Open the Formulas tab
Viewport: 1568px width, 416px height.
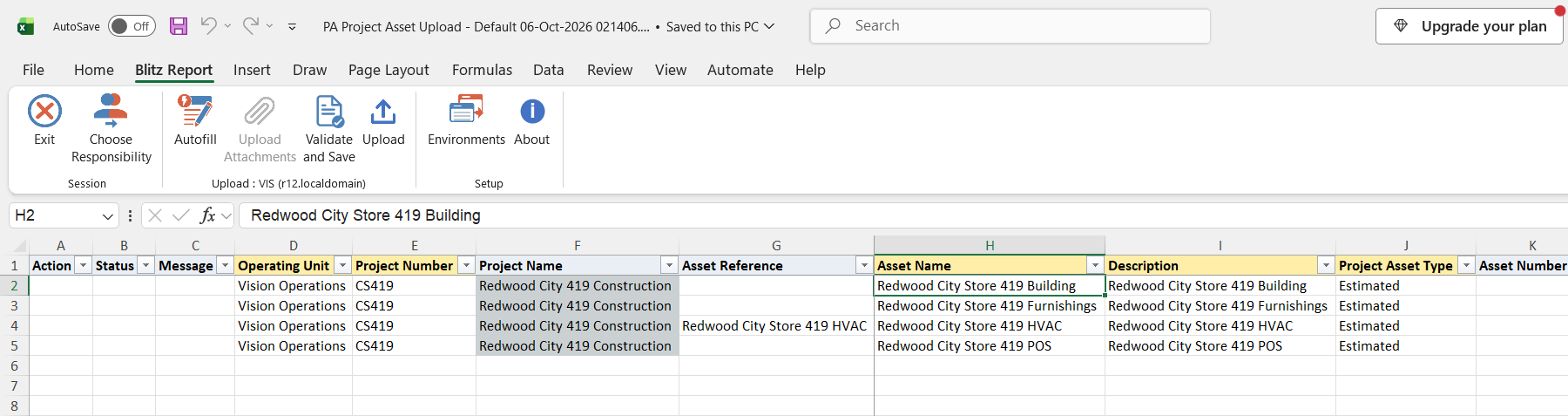[x=482, y=70]
